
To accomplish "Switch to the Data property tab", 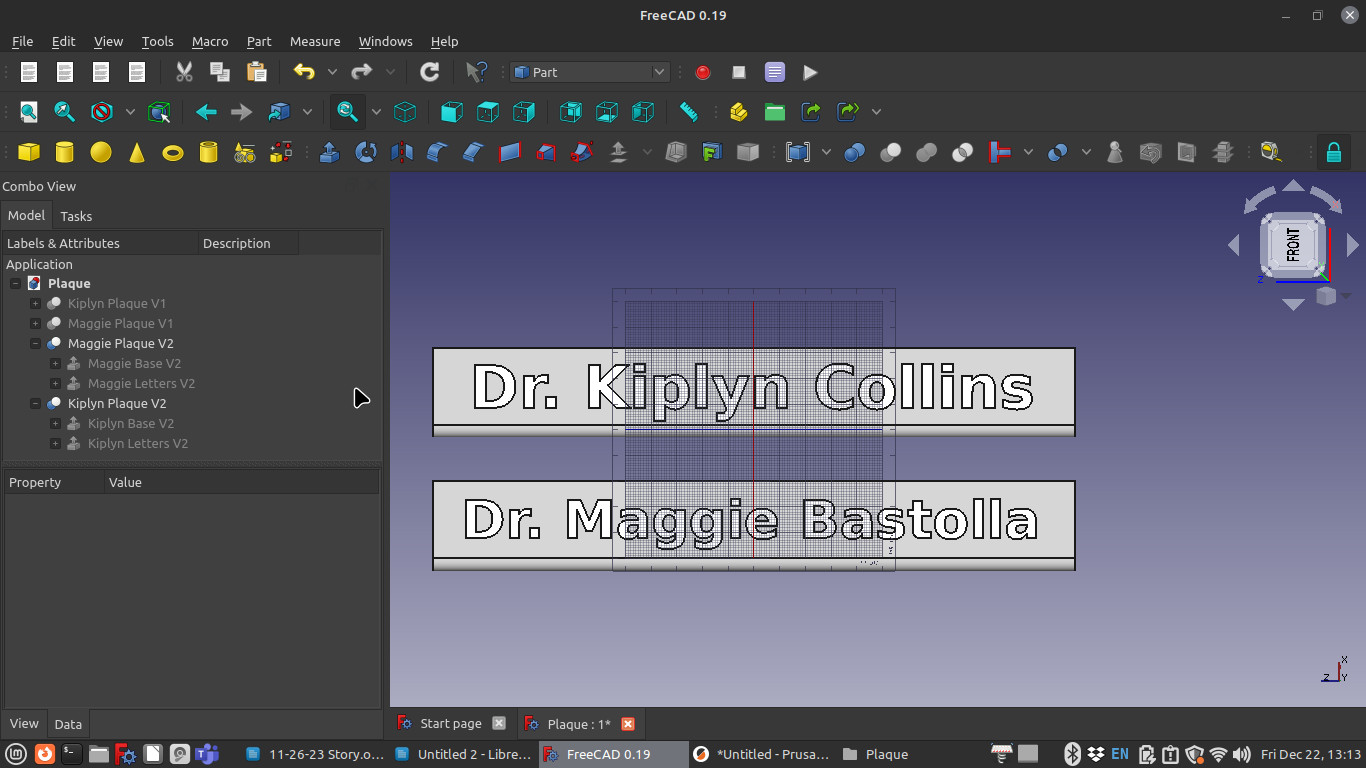I will coord(68,724).
